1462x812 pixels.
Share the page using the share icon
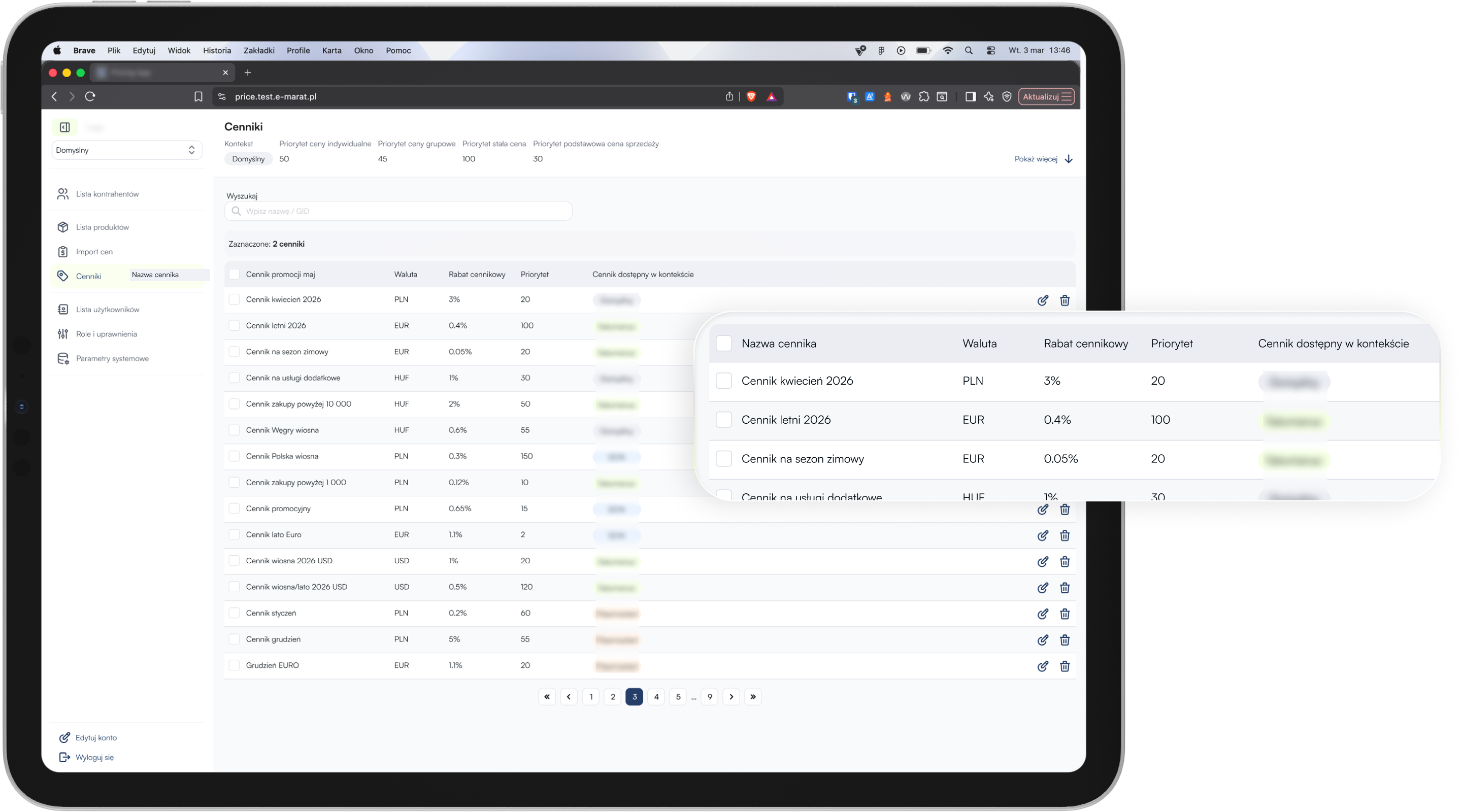[x=729, y=97]
